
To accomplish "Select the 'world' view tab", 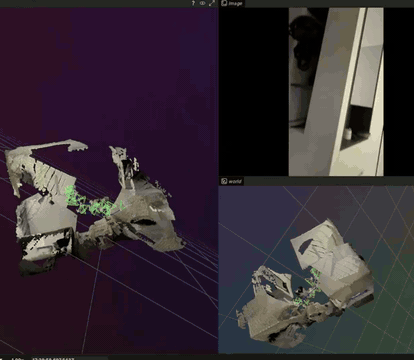I will click(x=231, y=181).
